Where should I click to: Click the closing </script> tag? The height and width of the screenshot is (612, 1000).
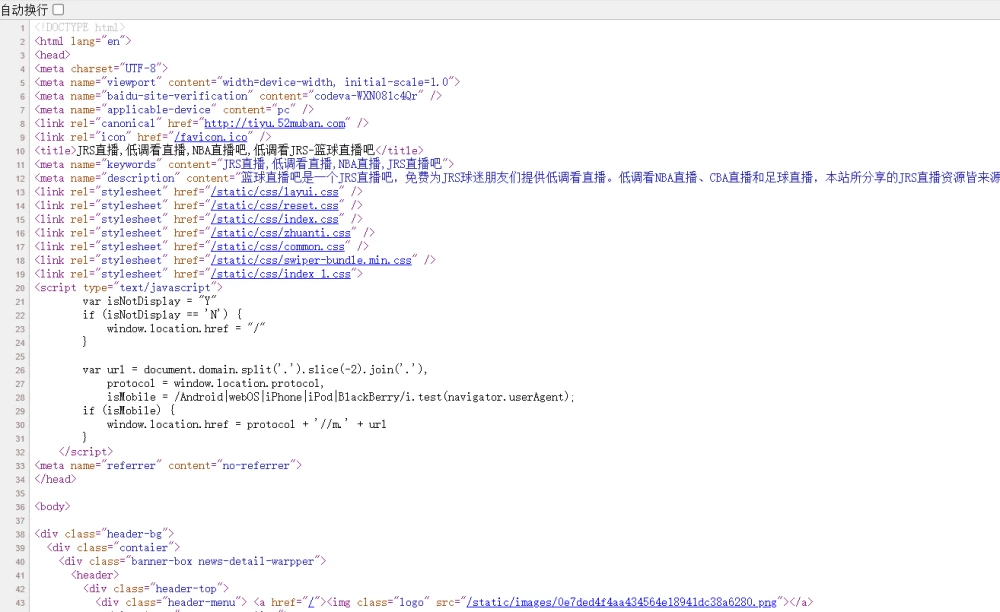pyautogui.click(x=85, y=452)
